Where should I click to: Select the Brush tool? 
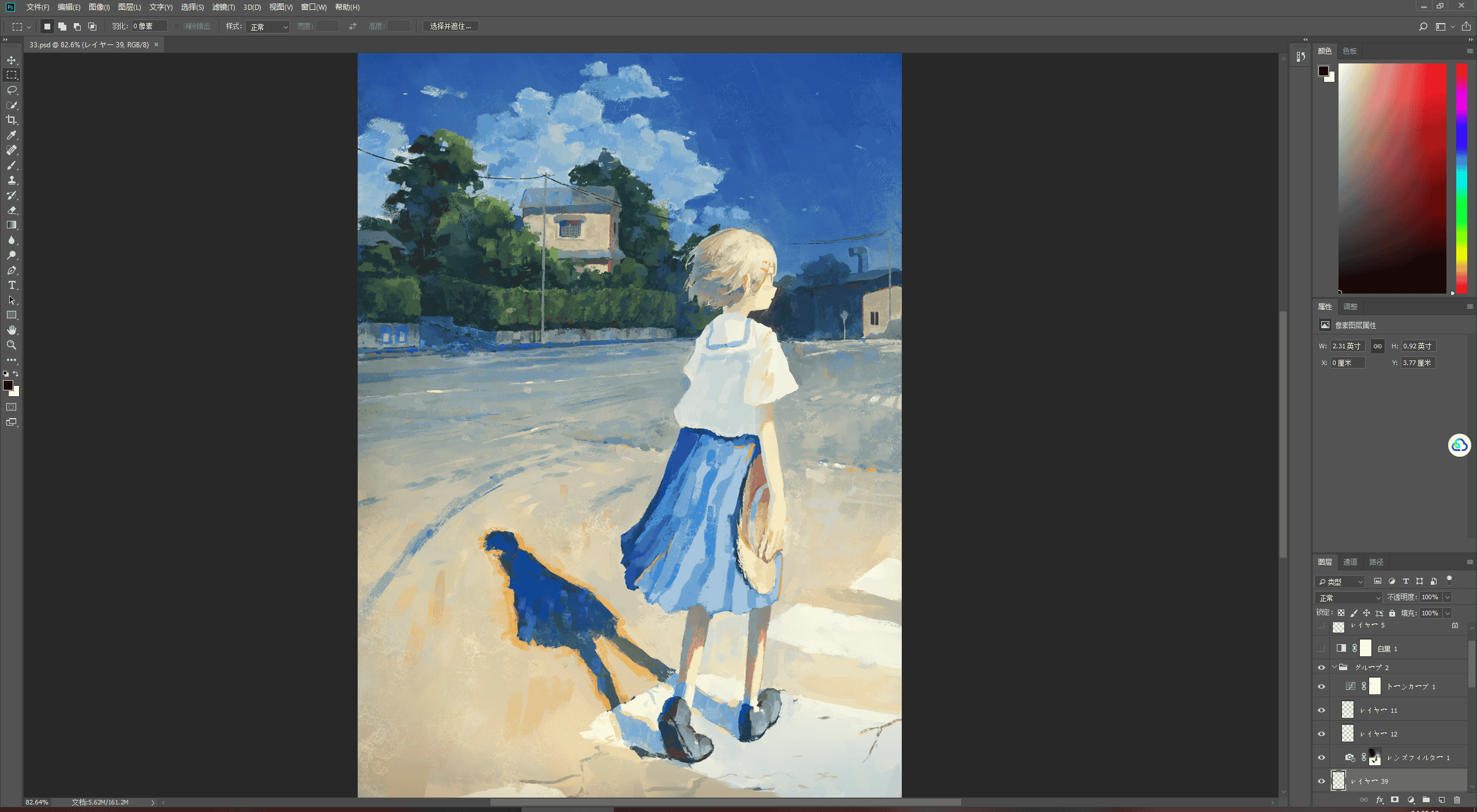12,165
